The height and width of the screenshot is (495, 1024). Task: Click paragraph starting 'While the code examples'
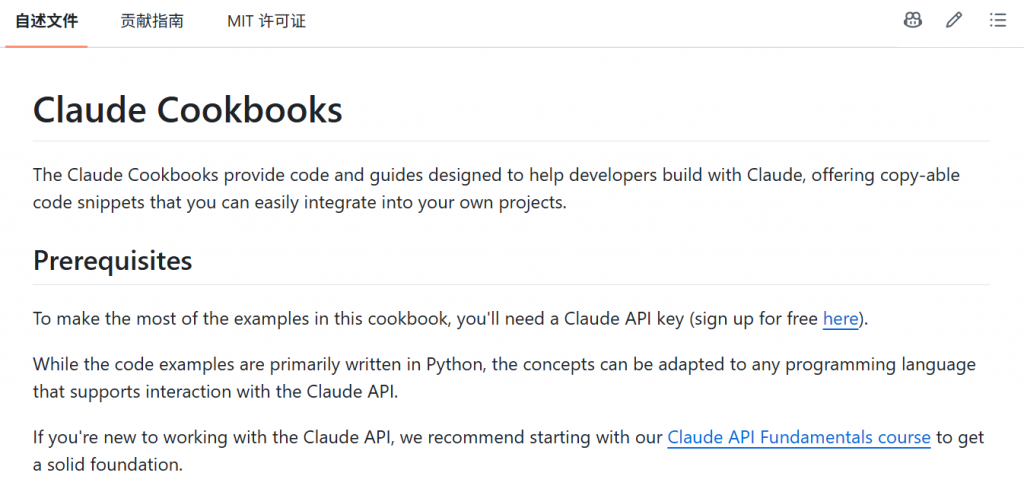coord(504,378)
